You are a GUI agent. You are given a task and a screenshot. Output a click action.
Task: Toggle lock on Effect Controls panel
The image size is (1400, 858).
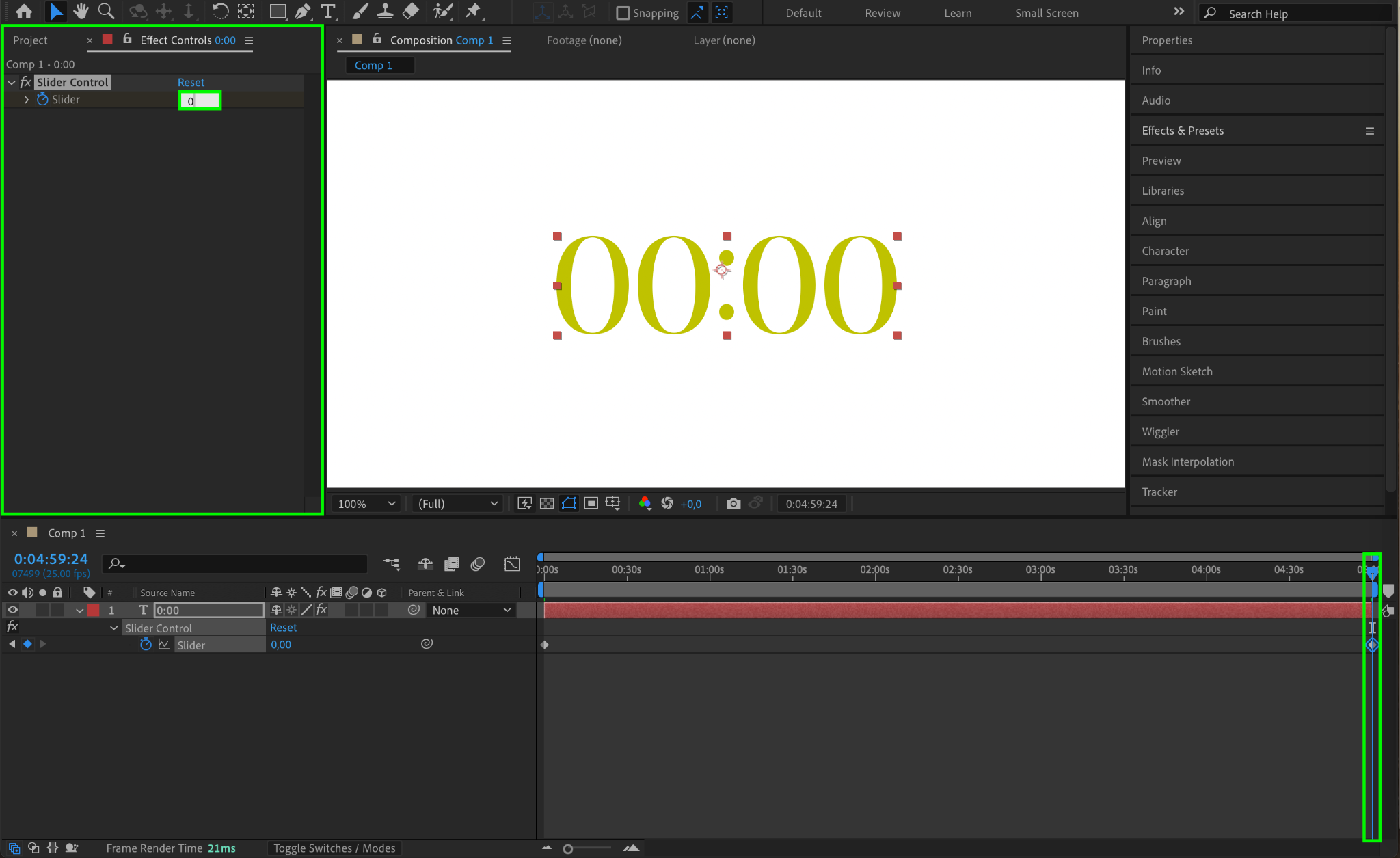(x=127, y=40)
